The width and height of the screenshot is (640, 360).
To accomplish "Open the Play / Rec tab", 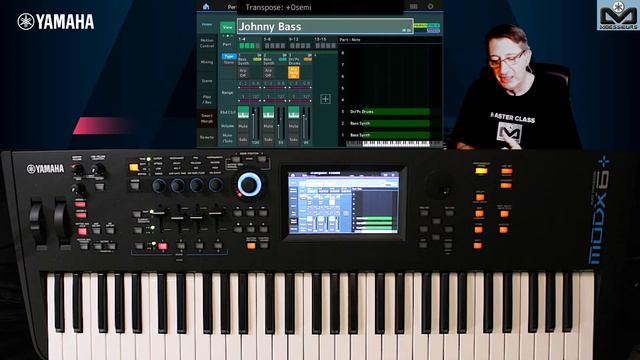I will (x=207, y=100).
